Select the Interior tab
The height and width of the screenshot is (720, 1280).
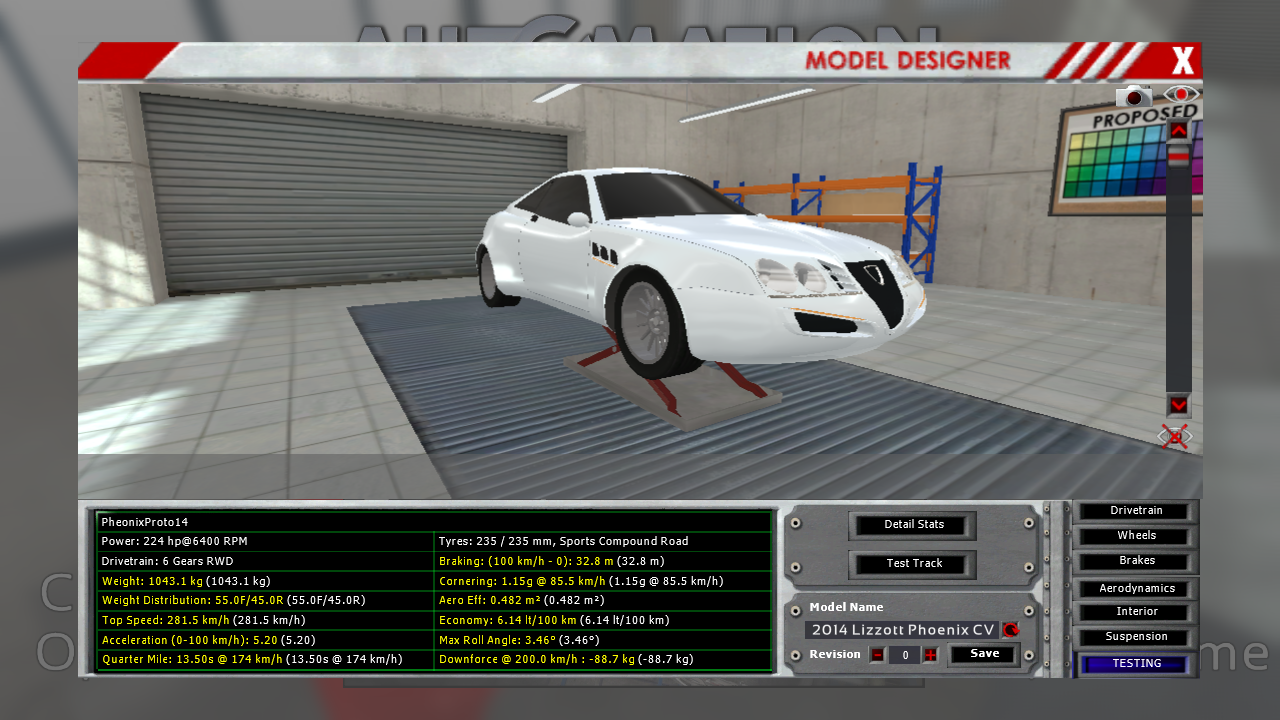click(1136, 612)
